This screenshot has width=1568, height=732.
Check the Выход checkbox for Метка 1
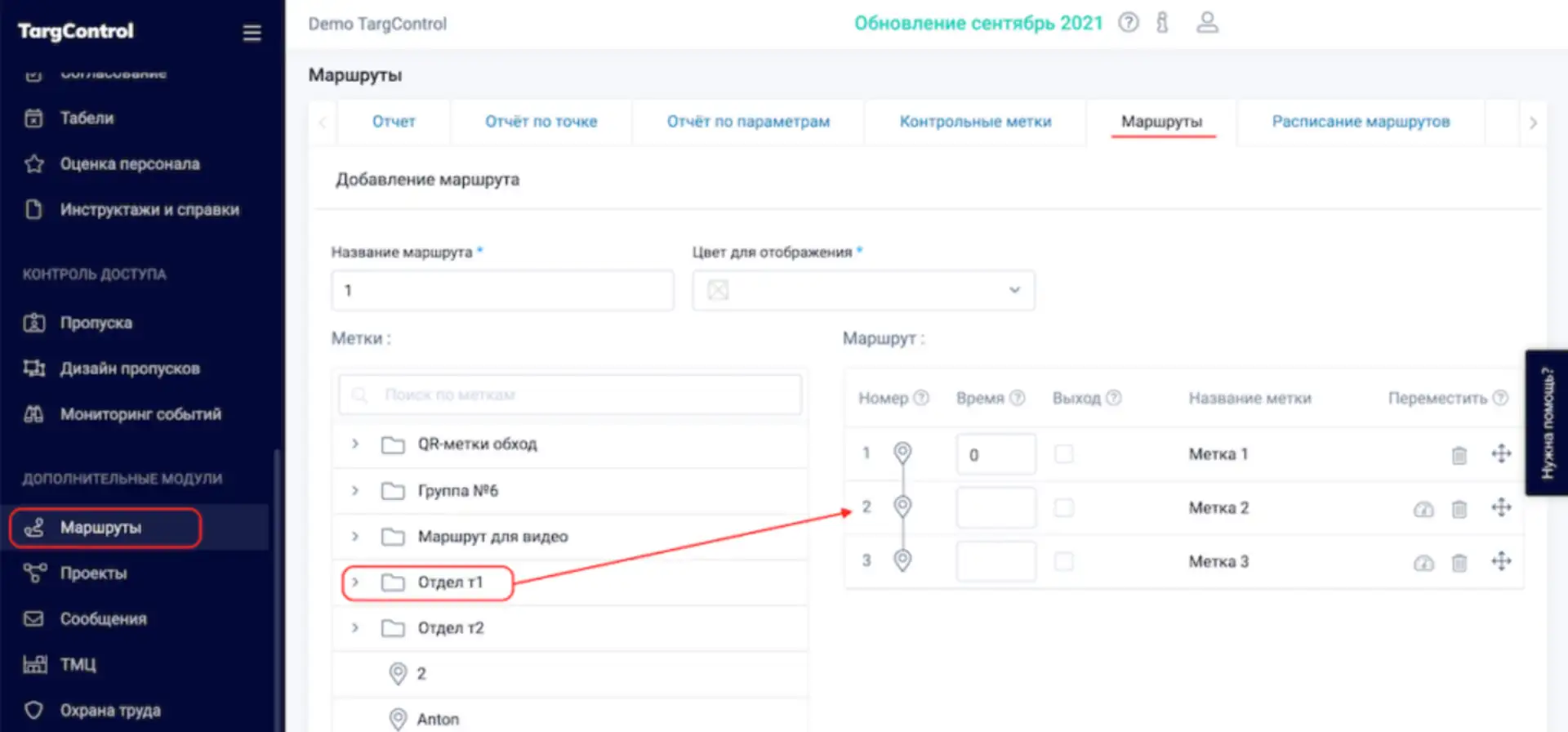click(x=1063, y=453)
